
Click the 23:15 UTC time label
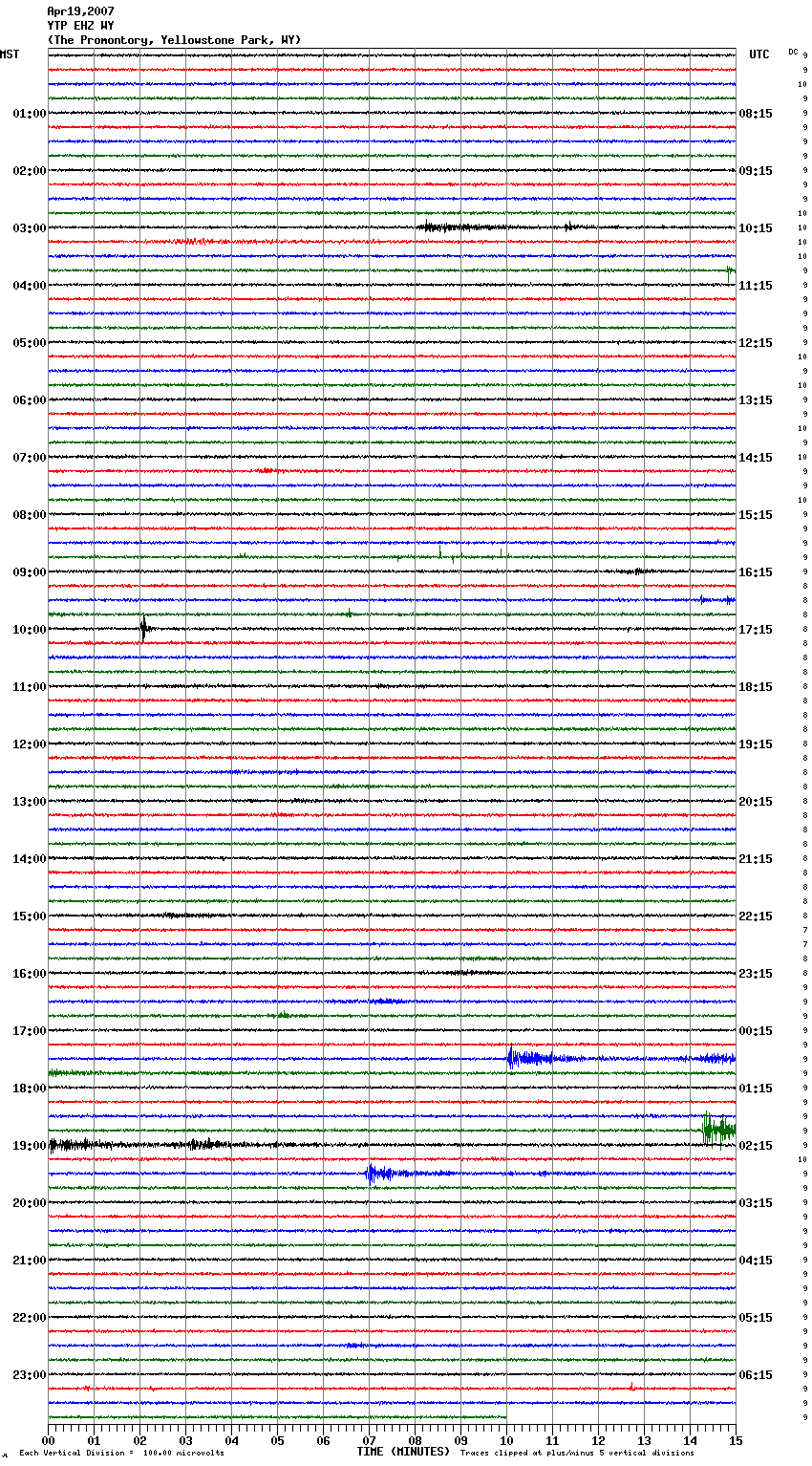pyautogui.click(x=756, y=974)
